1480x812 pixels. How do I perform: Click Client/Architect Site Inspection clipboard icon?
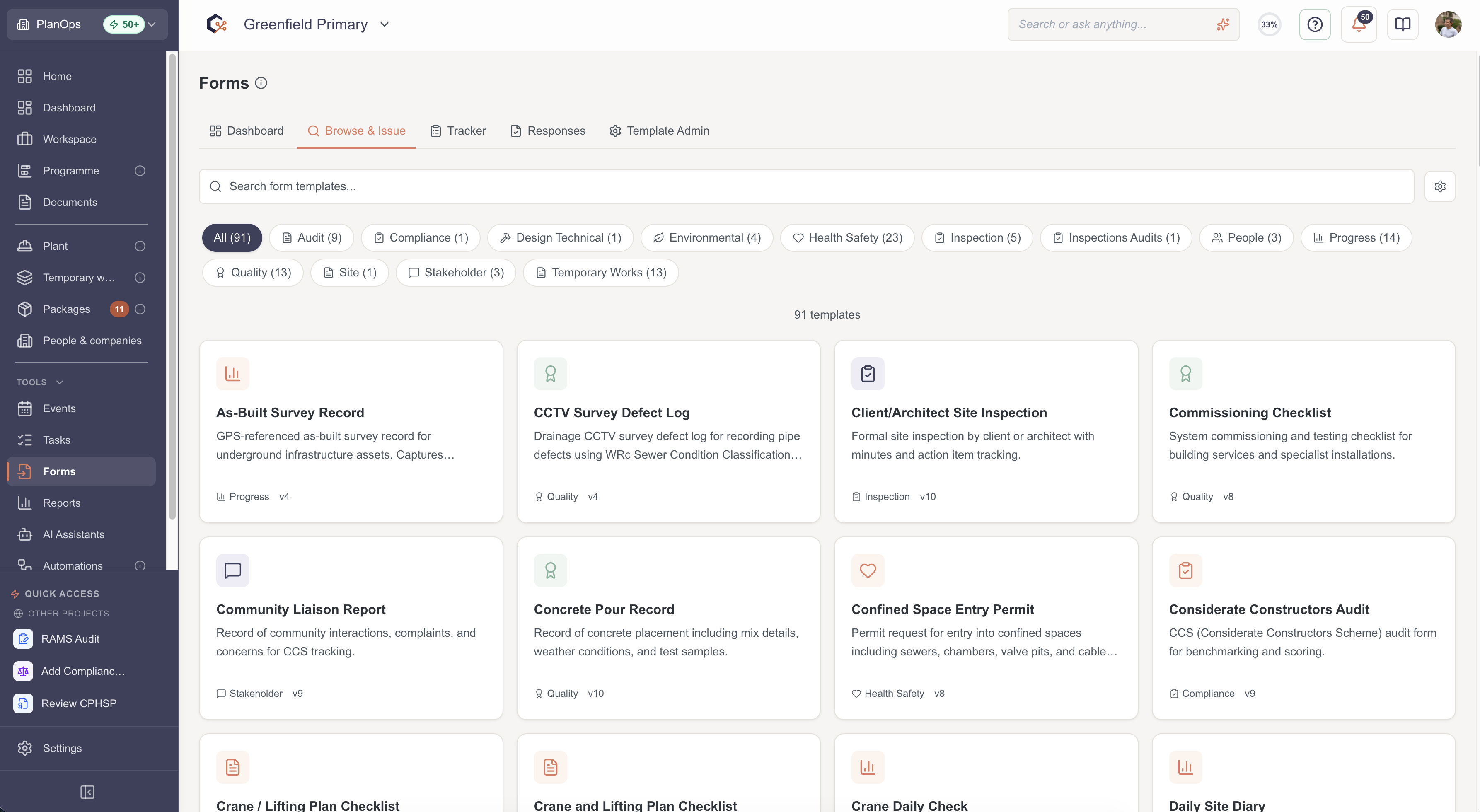coord(868,374)
